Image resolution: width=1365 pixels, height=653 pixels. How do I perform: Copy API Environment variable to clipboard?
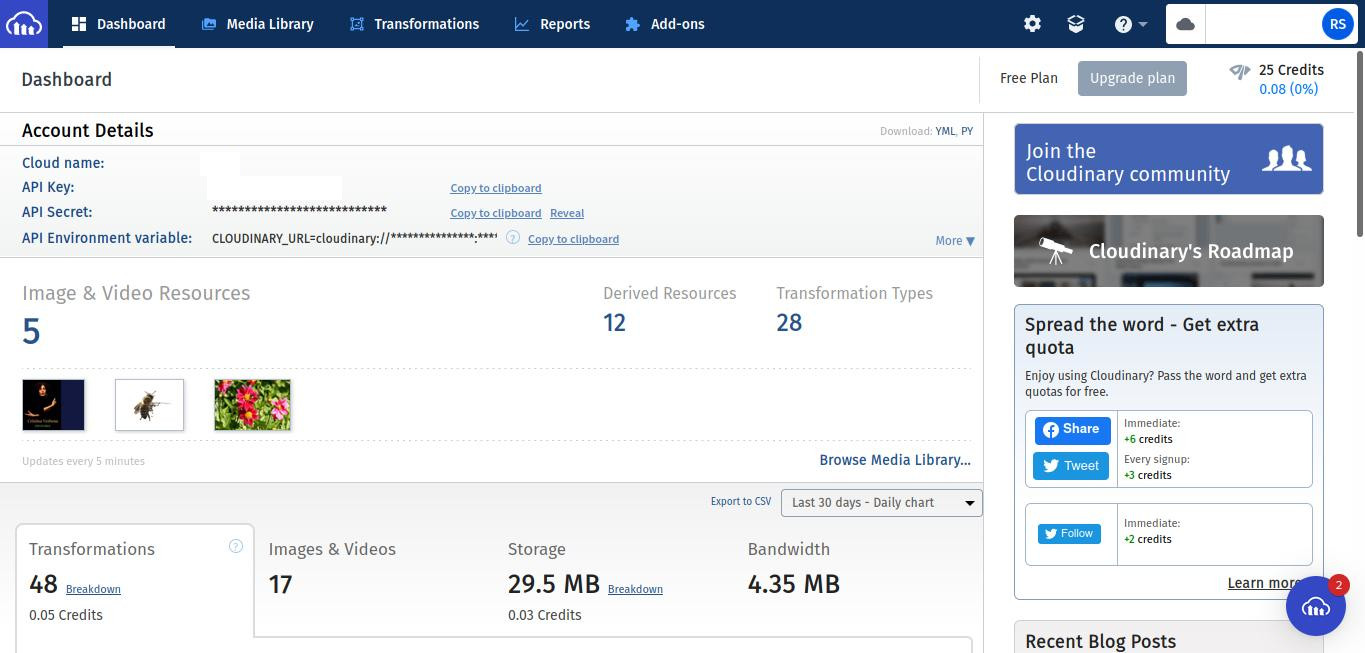coord(573,239)
